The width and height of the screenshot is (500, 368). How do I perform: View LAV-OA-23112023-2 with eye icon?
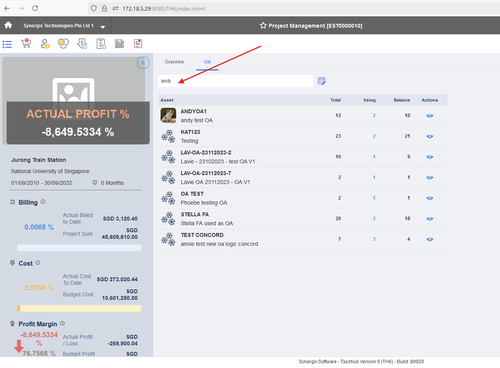tap(430, 157)
